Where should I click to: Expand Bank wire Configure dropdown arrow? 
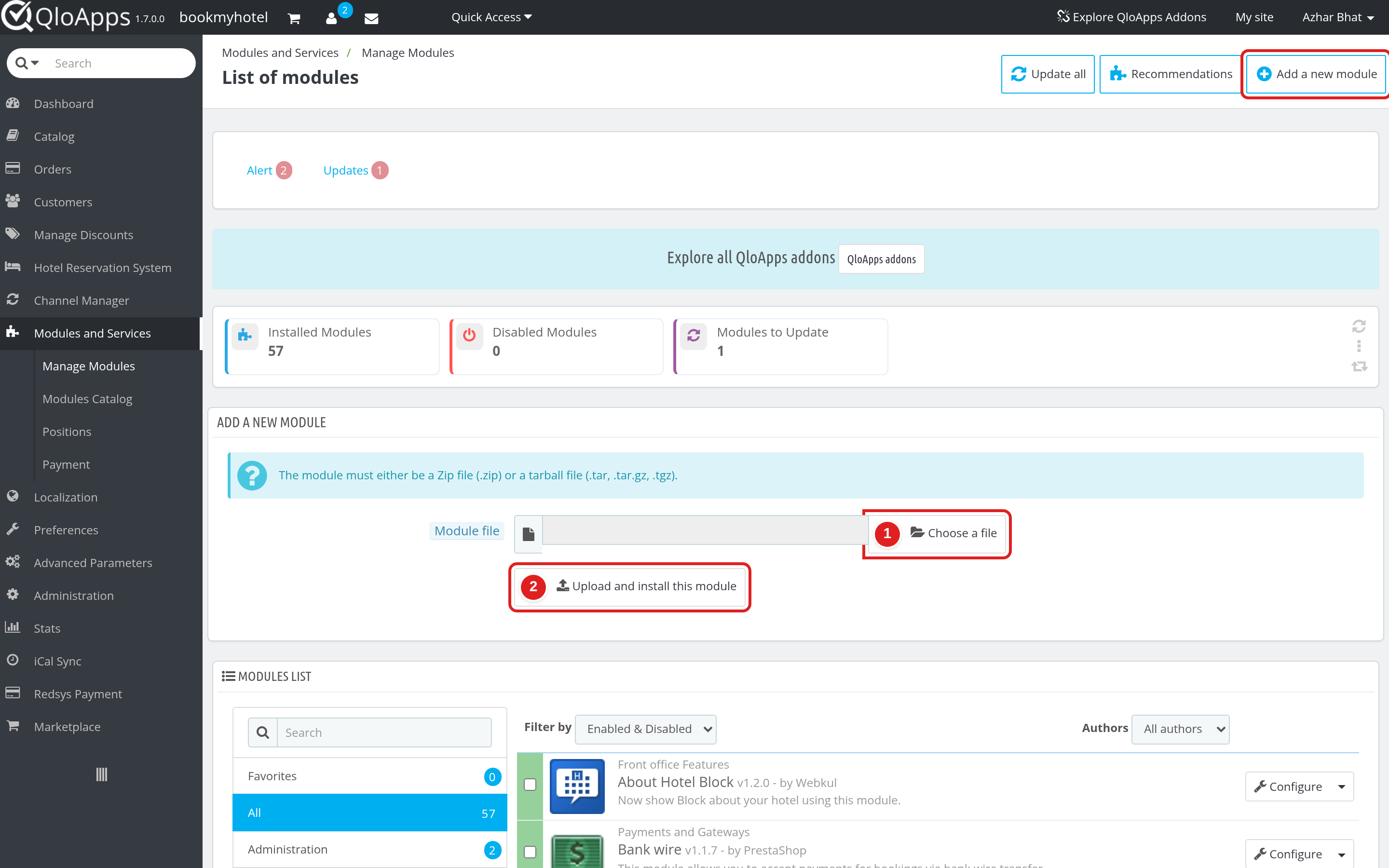(x=1341, y=854)
